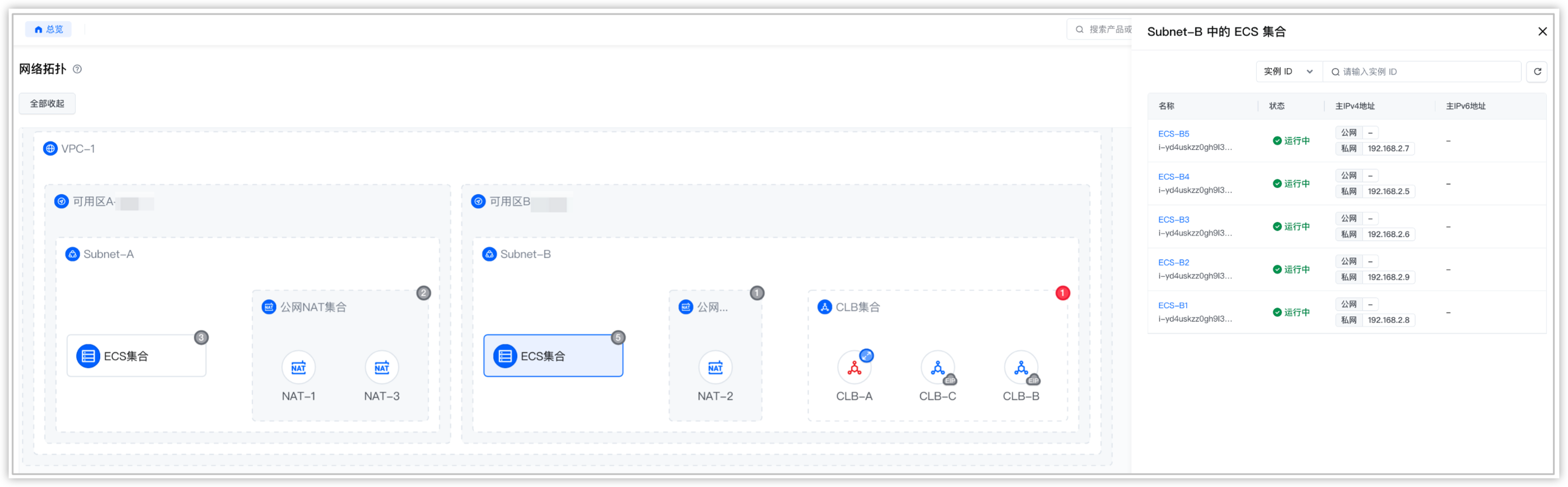Open the ECS-B5 instance link
Image resolution: width=1568 pixels, height=487 pixels.
1173,134
